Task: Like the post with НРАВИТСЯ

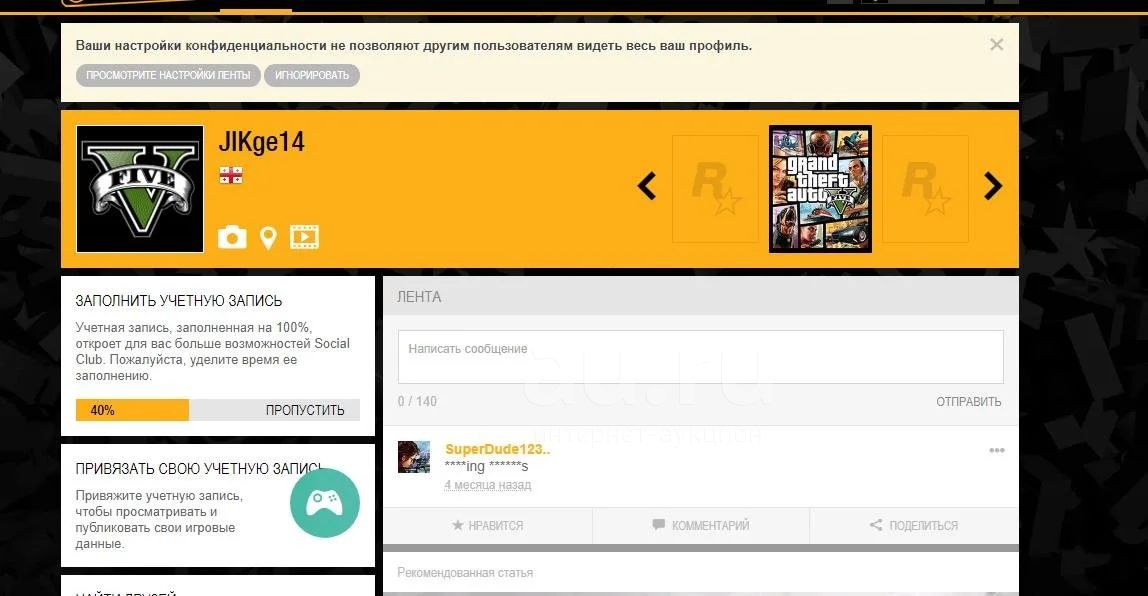Action: coord(488,525)
